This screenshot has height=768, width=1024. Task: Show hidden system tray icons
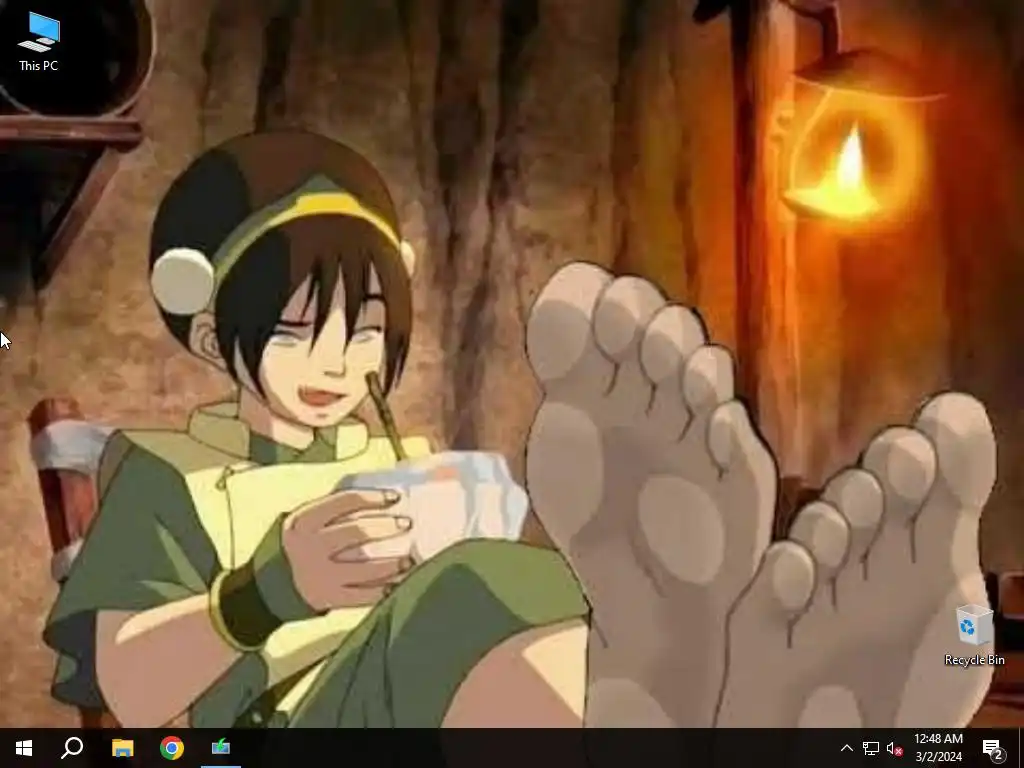846,748
